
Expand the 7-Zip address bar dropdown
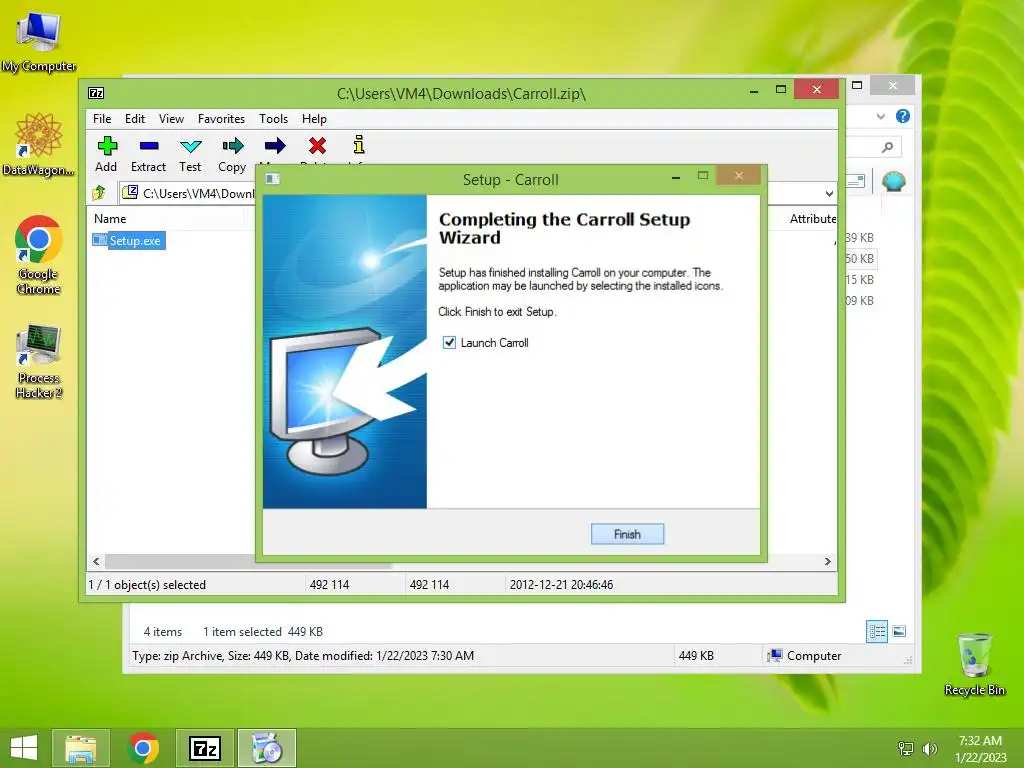coord(829,193)
